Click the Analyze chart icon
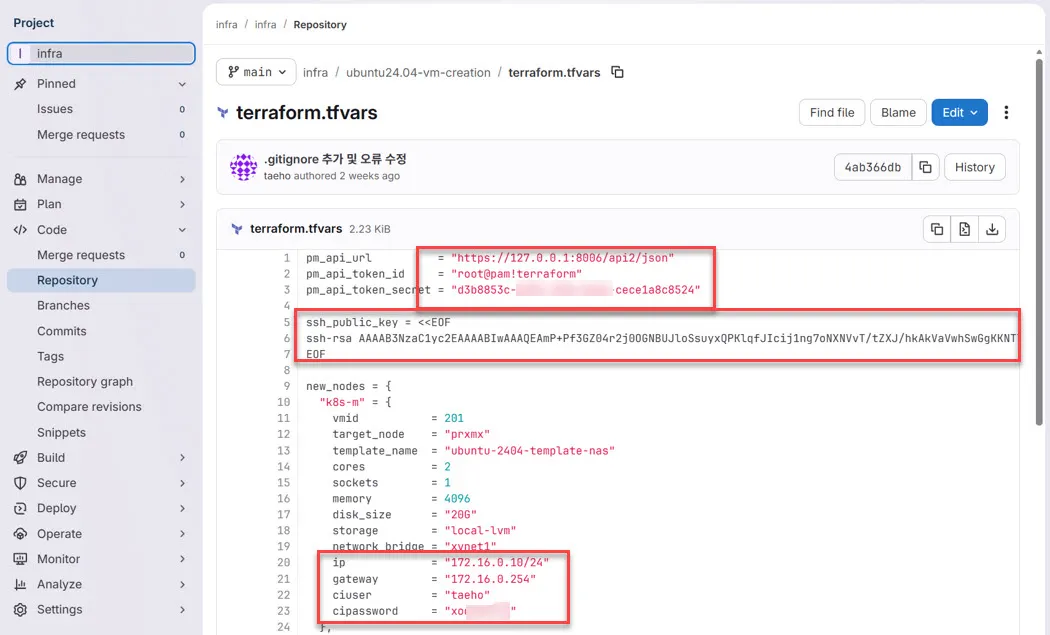 click(20, 584)
